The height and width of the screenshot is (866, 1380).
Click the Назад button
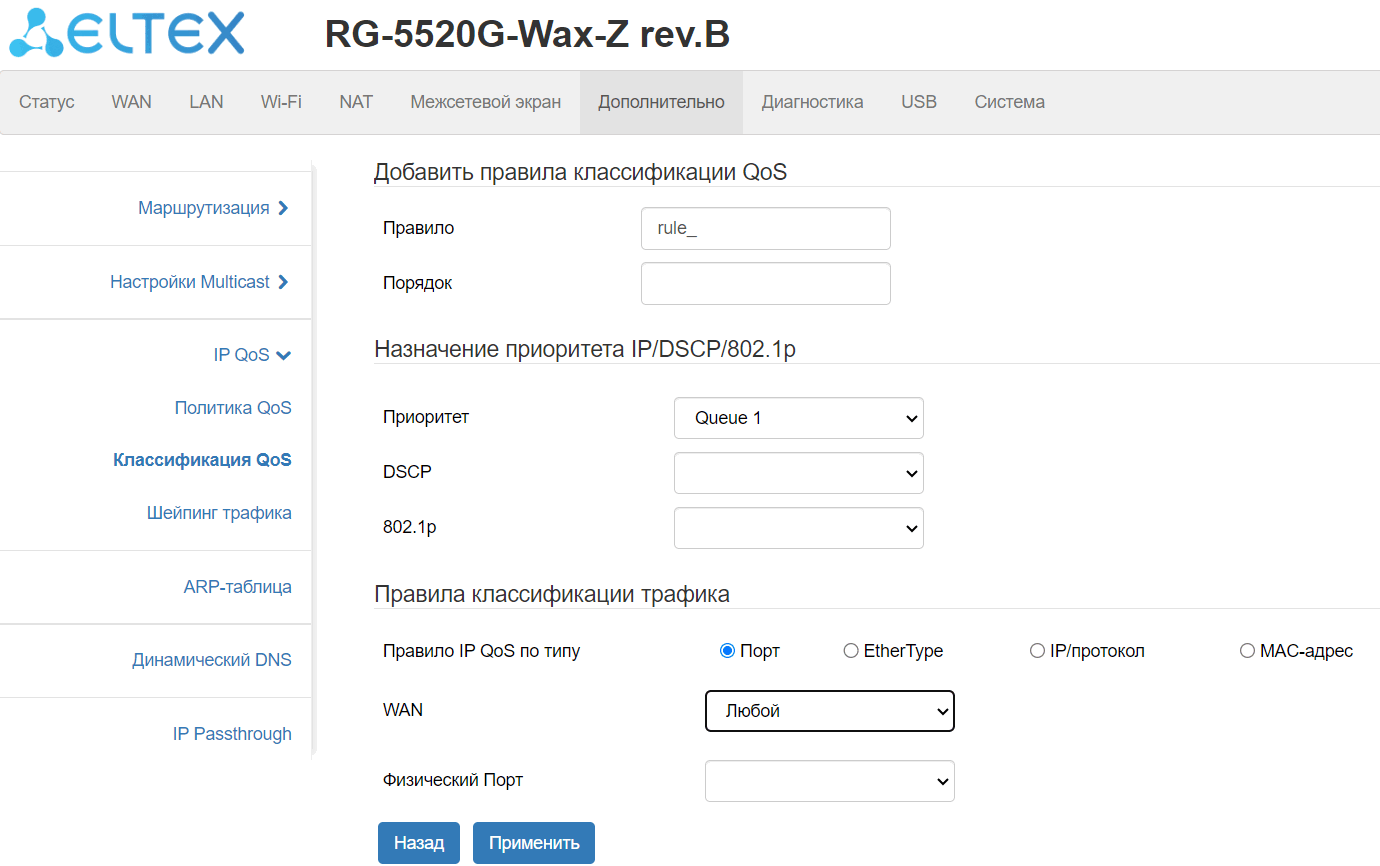(x=418, y=843)
